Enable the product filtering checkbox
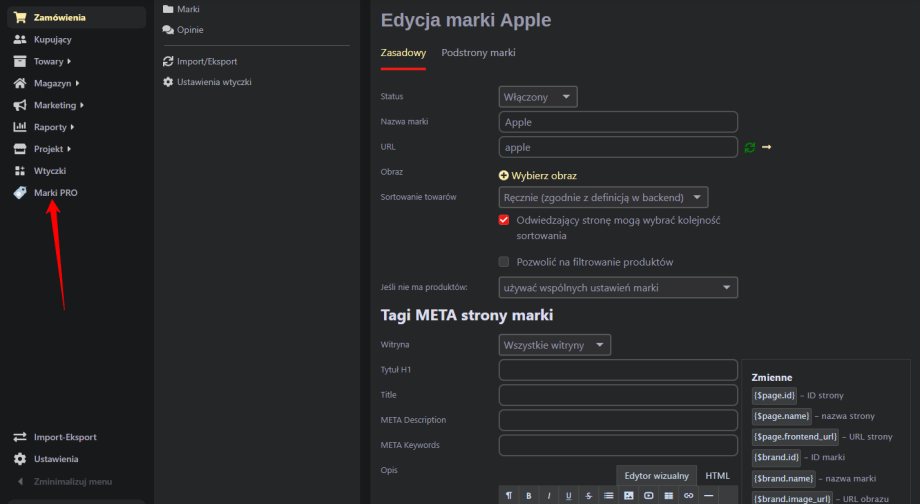 (x=504, y=262)
